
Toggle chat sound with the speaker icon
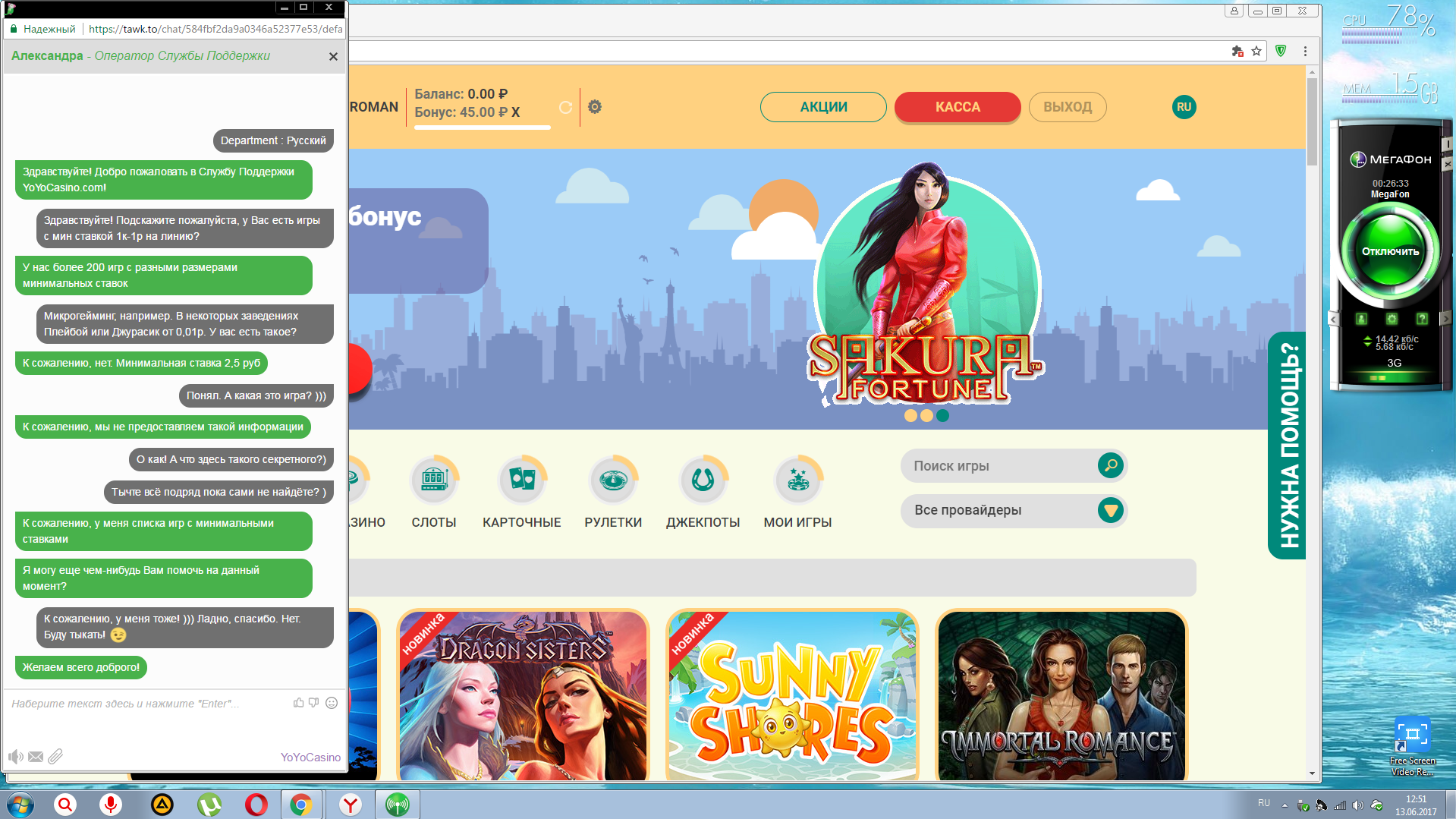pos(16,757)
